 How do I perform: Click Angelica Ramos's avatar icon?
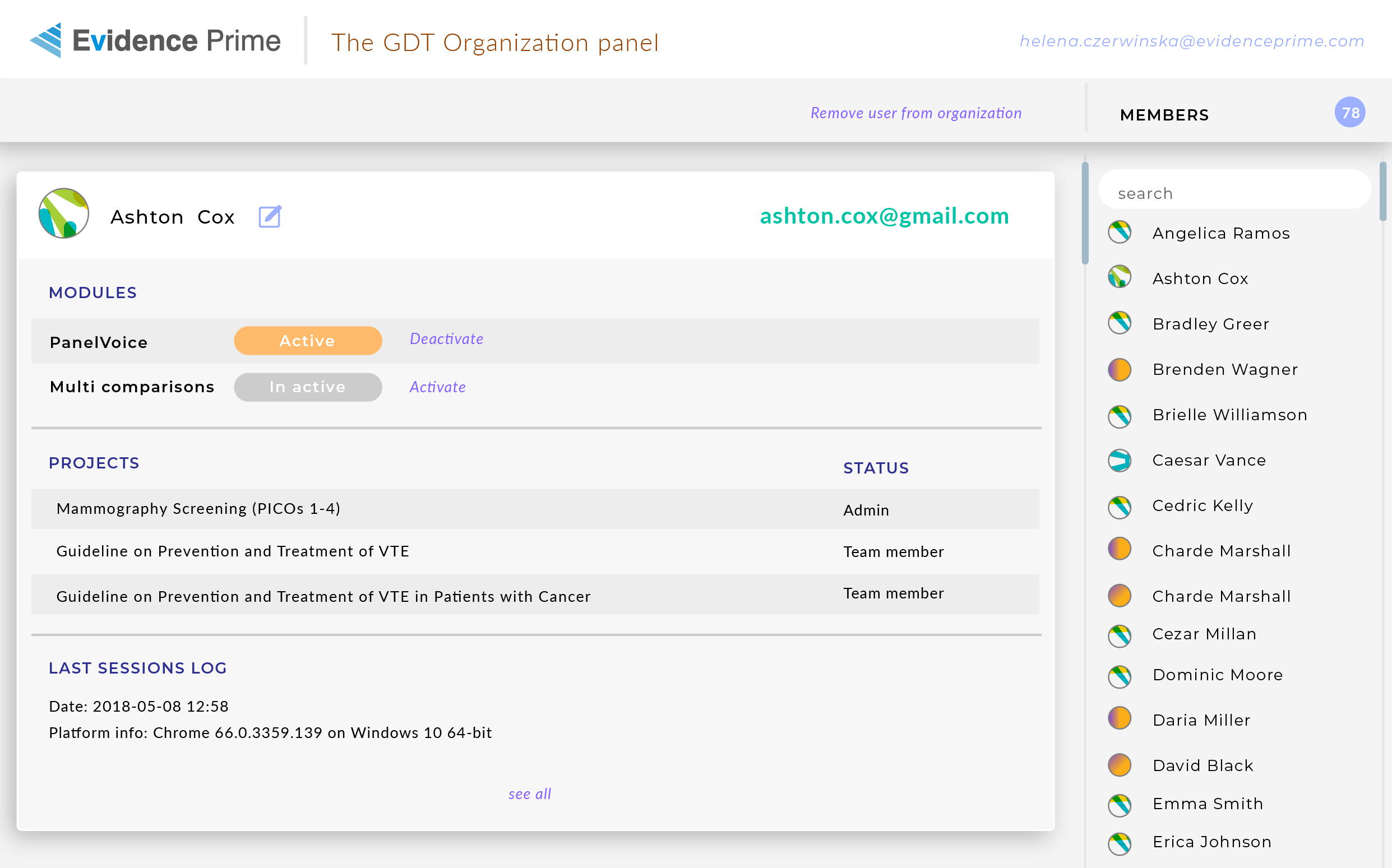pyautogui.click(x=1119, y=233)
